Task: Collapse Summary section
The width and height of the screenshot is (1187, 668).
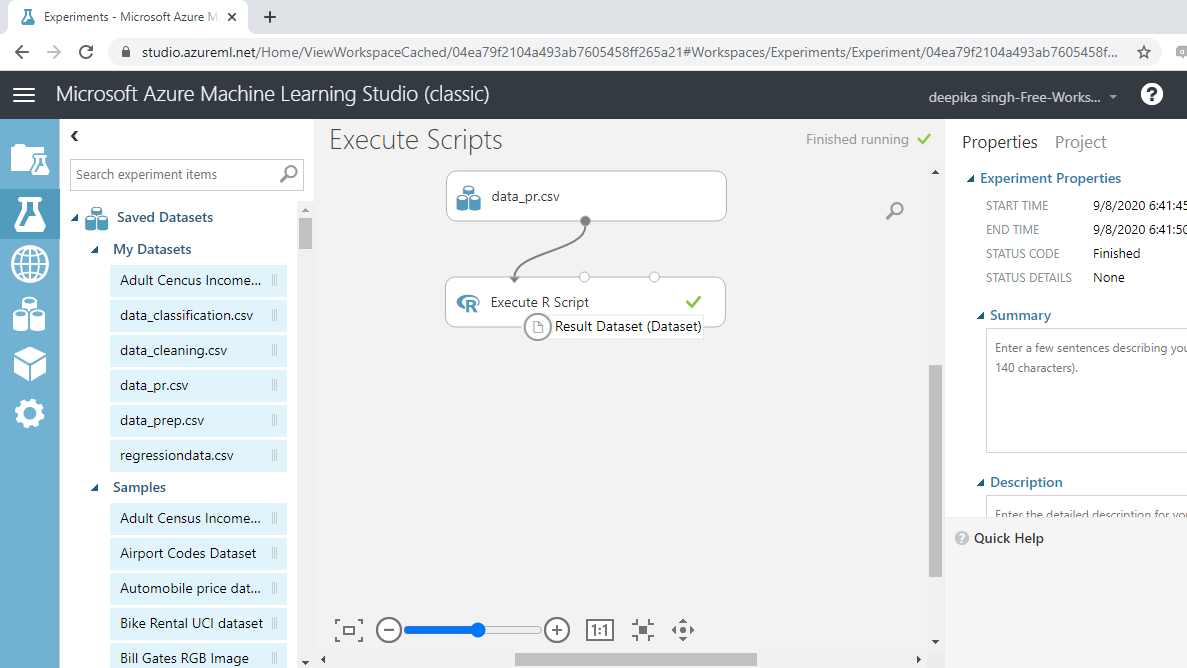Action: click(980, 316)
